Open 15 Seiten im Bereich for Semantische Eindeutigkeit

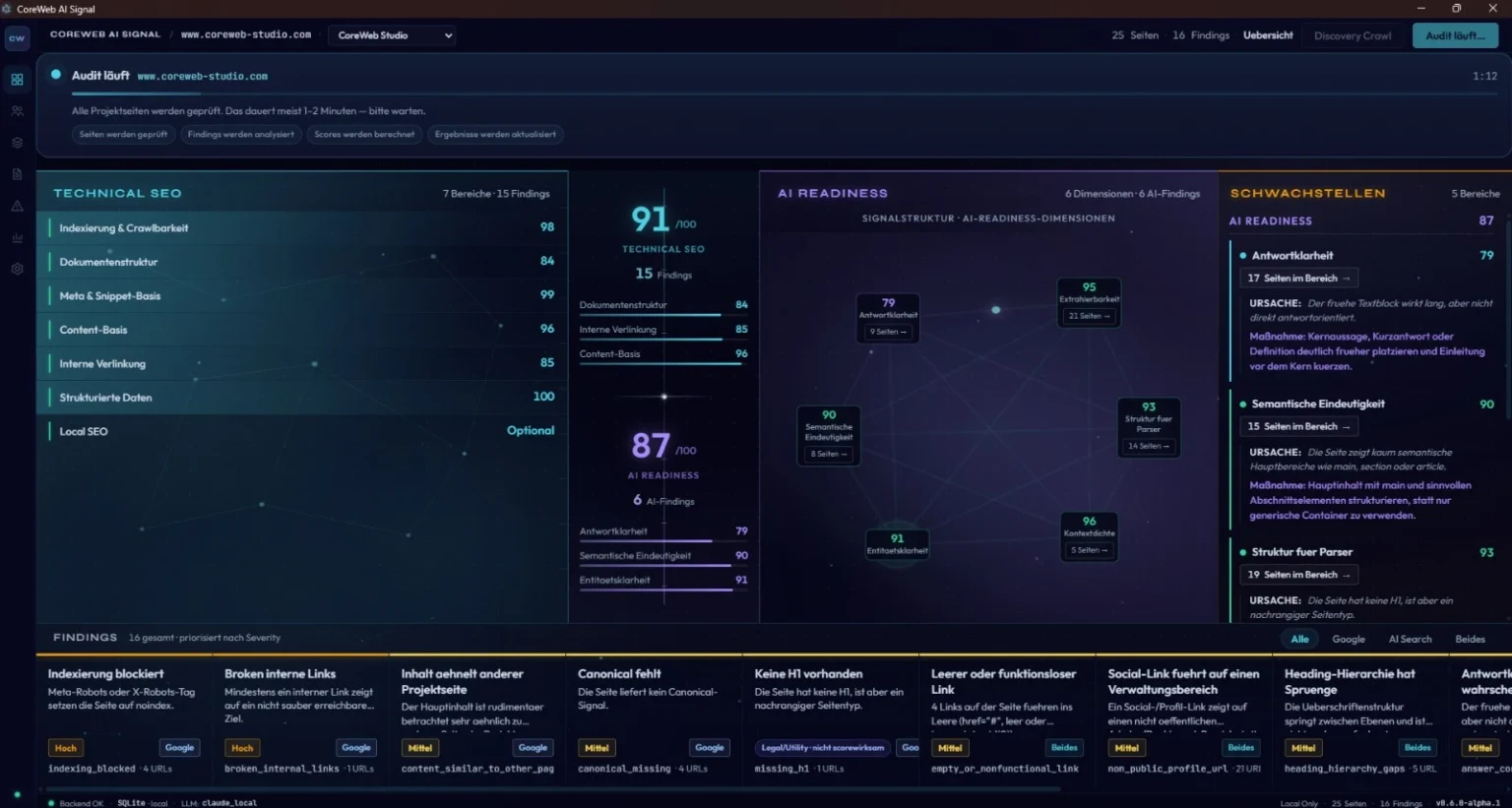1298,426
